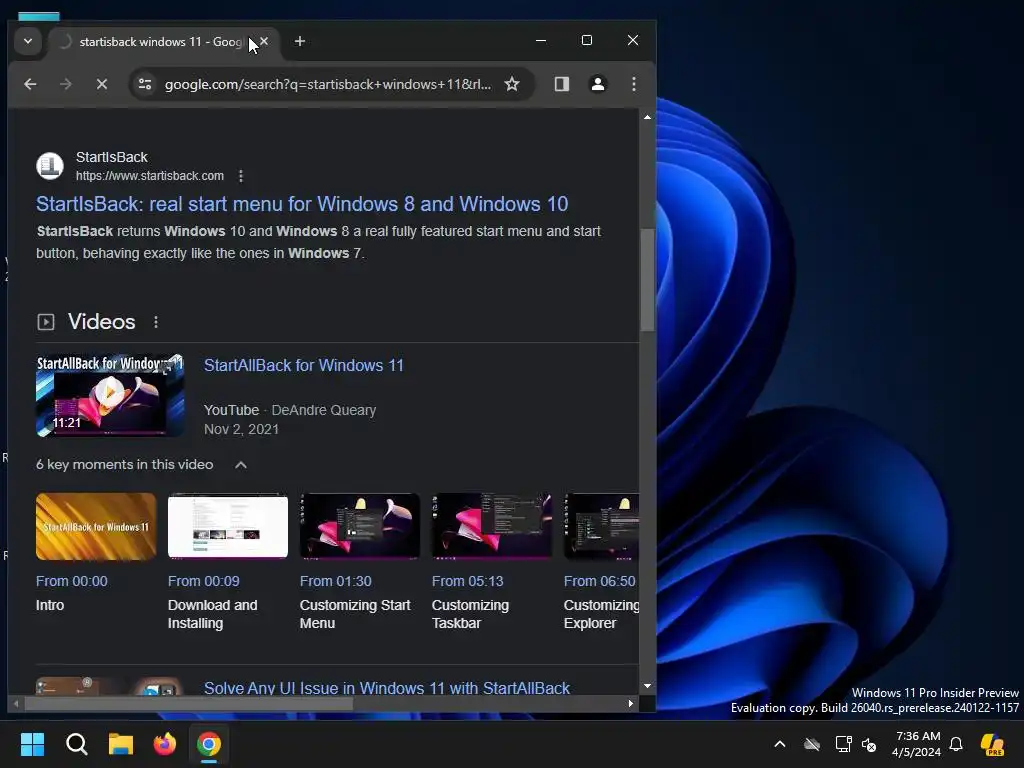Close the startisback windows 11 tab
The height and width of the screenshot is (768, 1024).
click(x=264, y=41)
